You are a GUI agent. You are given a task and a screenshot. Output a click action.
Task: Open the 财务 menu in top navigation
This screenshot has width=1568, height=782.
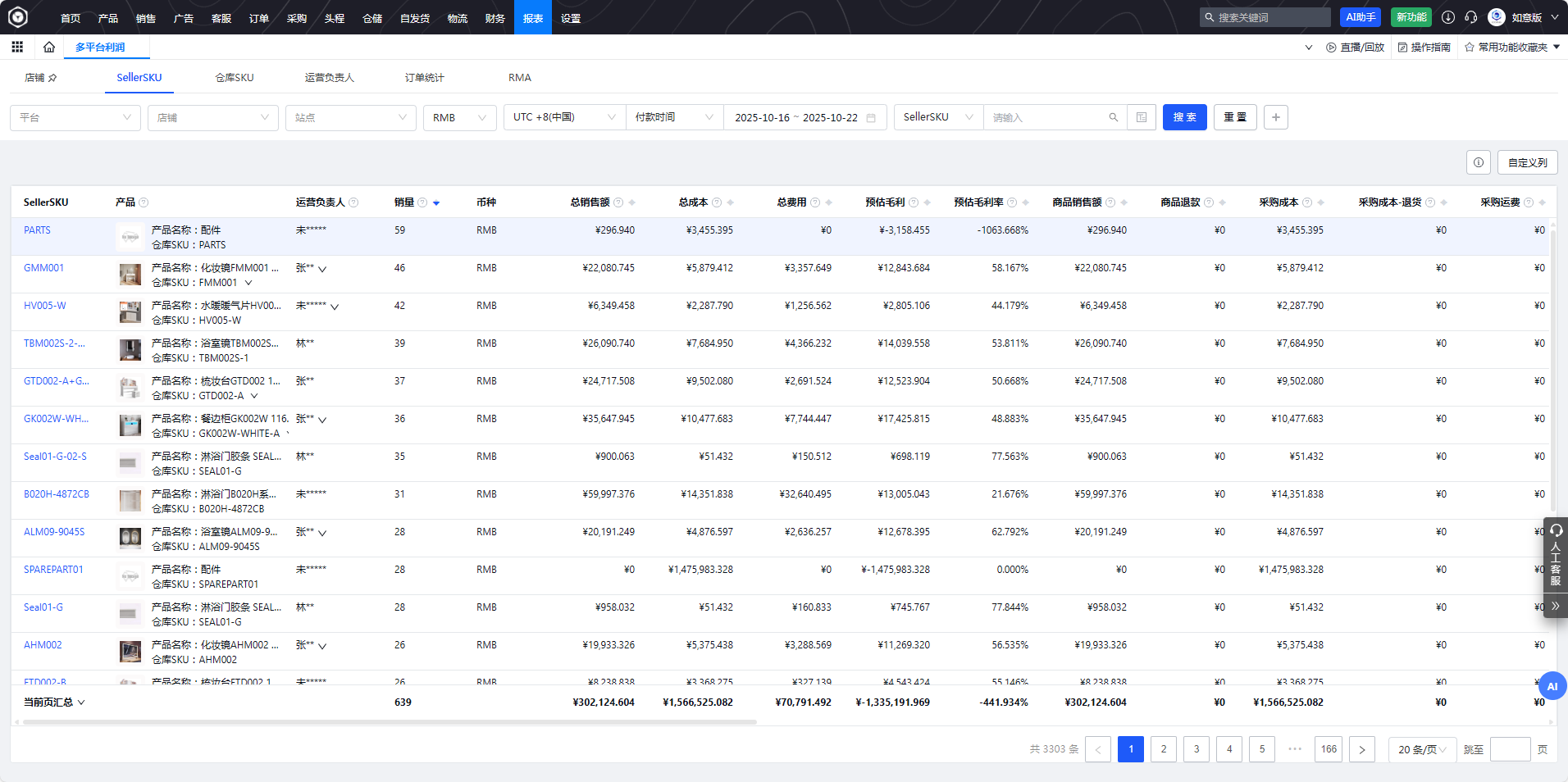495,18
